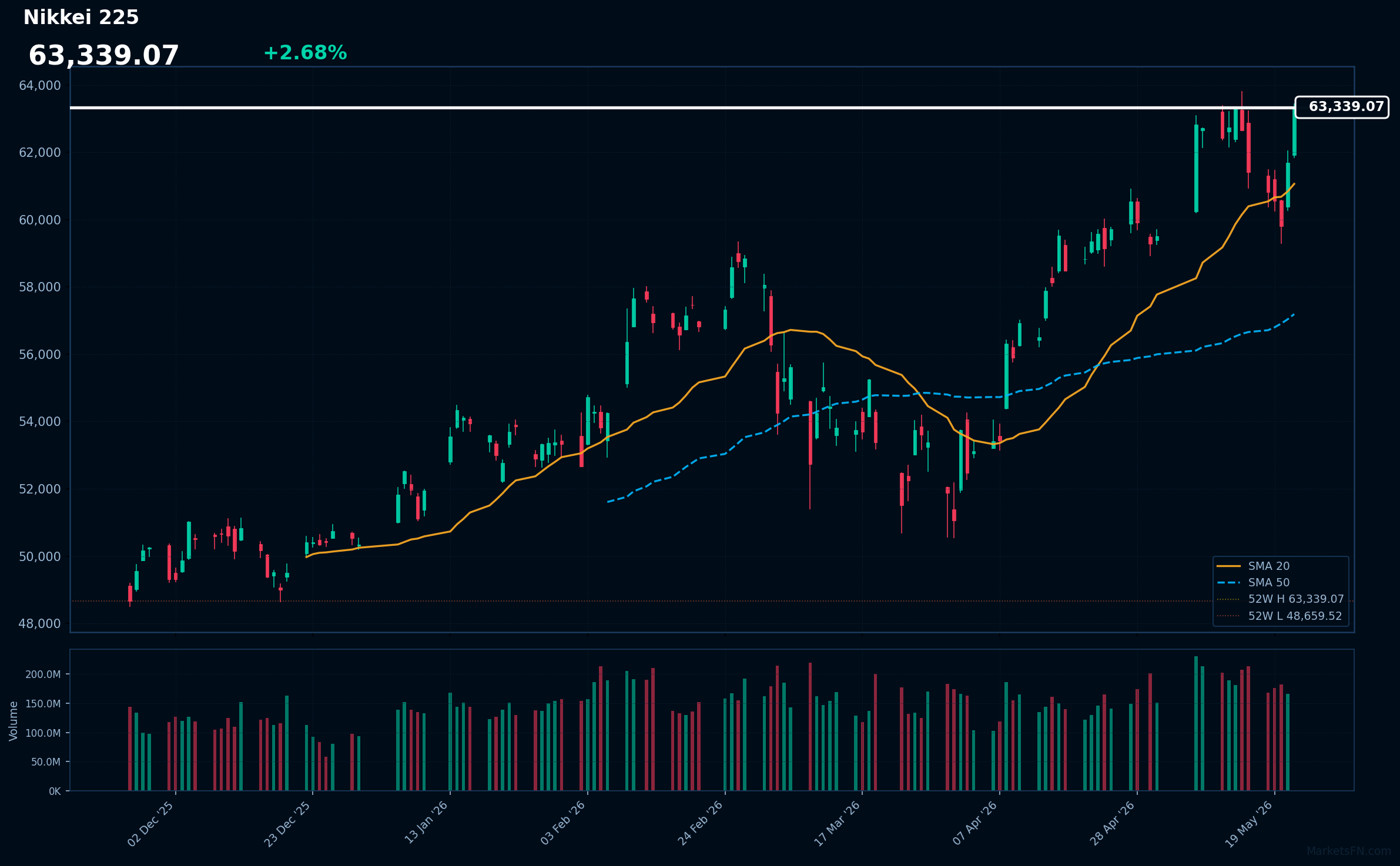Click the 48,000 price axis label
1400x866 pixels.
click(40, 624)
